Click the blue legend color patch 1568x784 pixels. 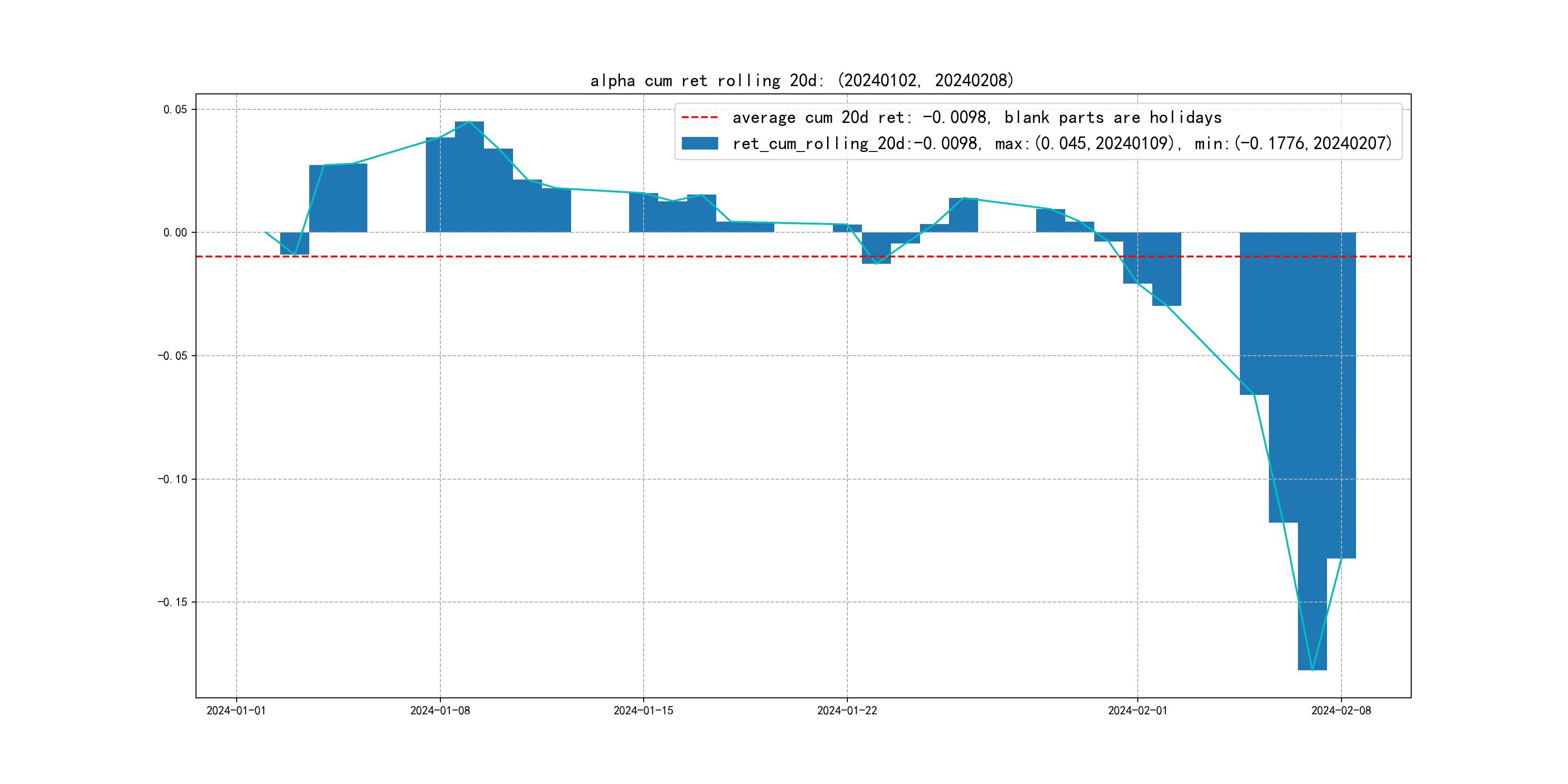(699, 143)
